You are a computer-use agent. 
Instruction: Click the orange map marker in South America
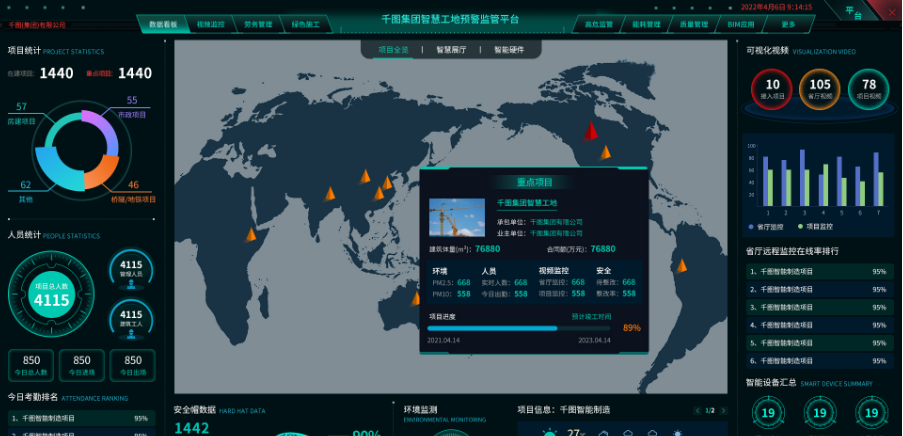tap(681, 265)
